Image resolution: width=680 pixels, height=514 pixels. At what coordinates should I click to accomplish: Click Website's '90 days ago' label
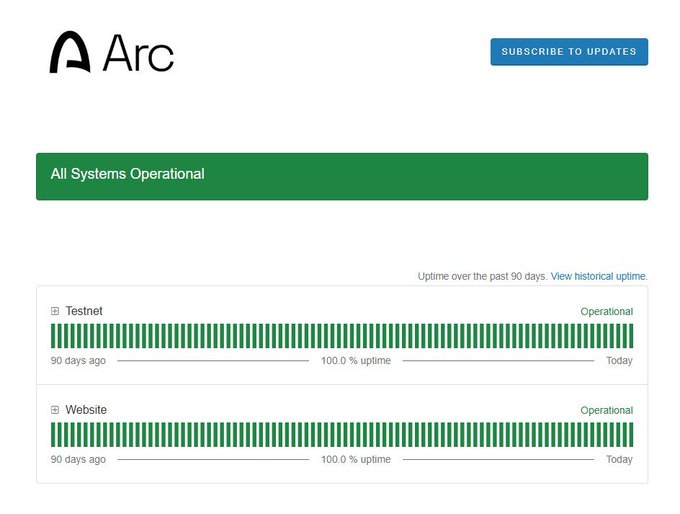coord(78,459)
